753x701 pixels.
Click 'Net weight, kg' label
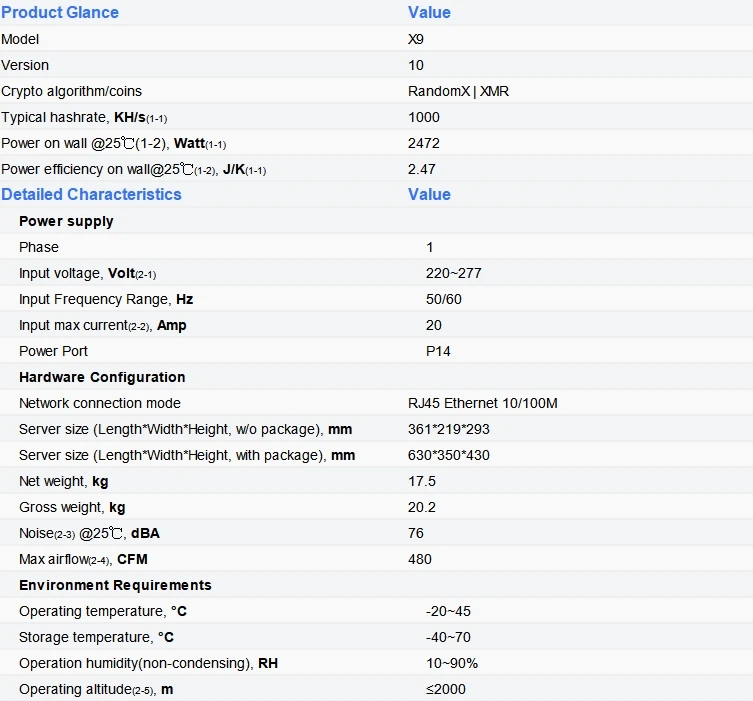click(63, 481)
